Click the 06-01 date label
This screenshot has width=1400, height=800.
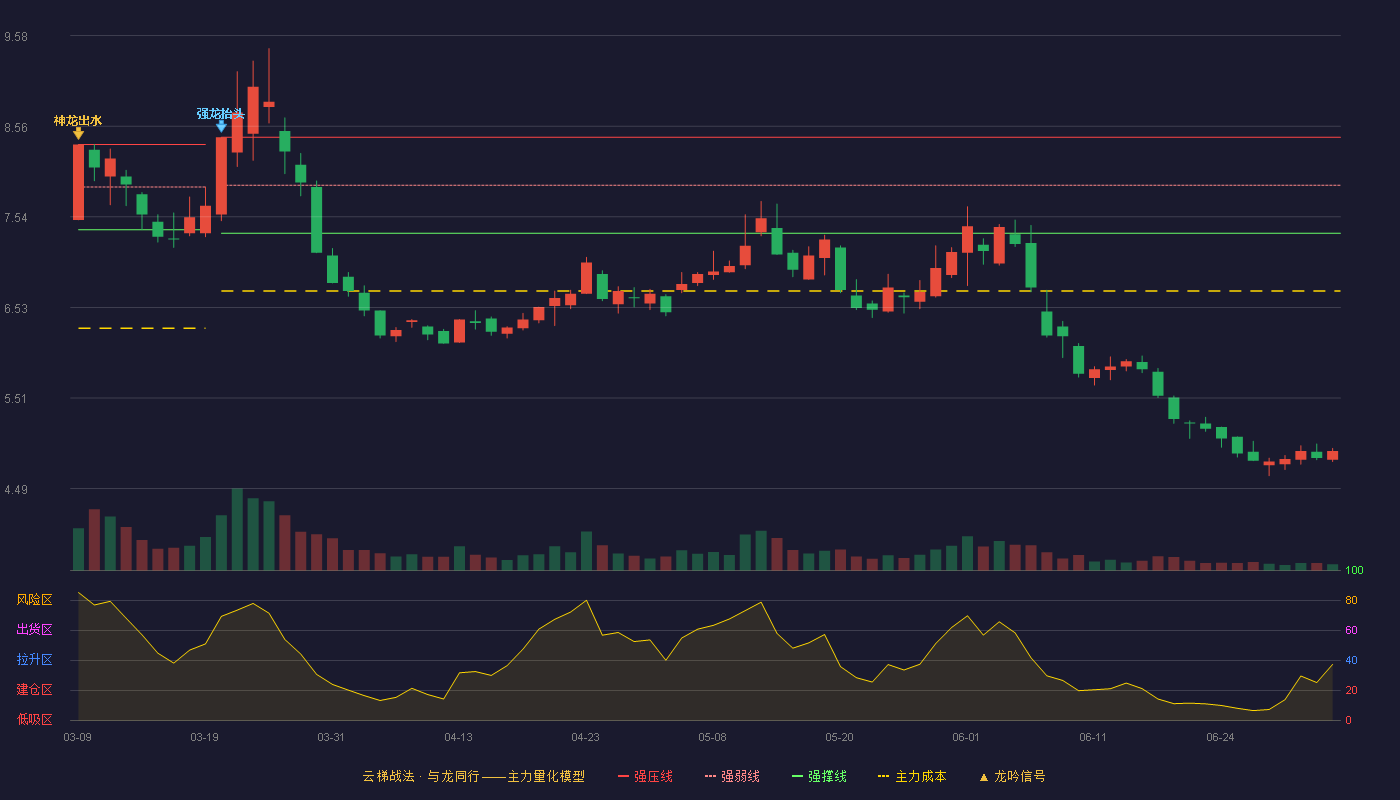(966, 737)
